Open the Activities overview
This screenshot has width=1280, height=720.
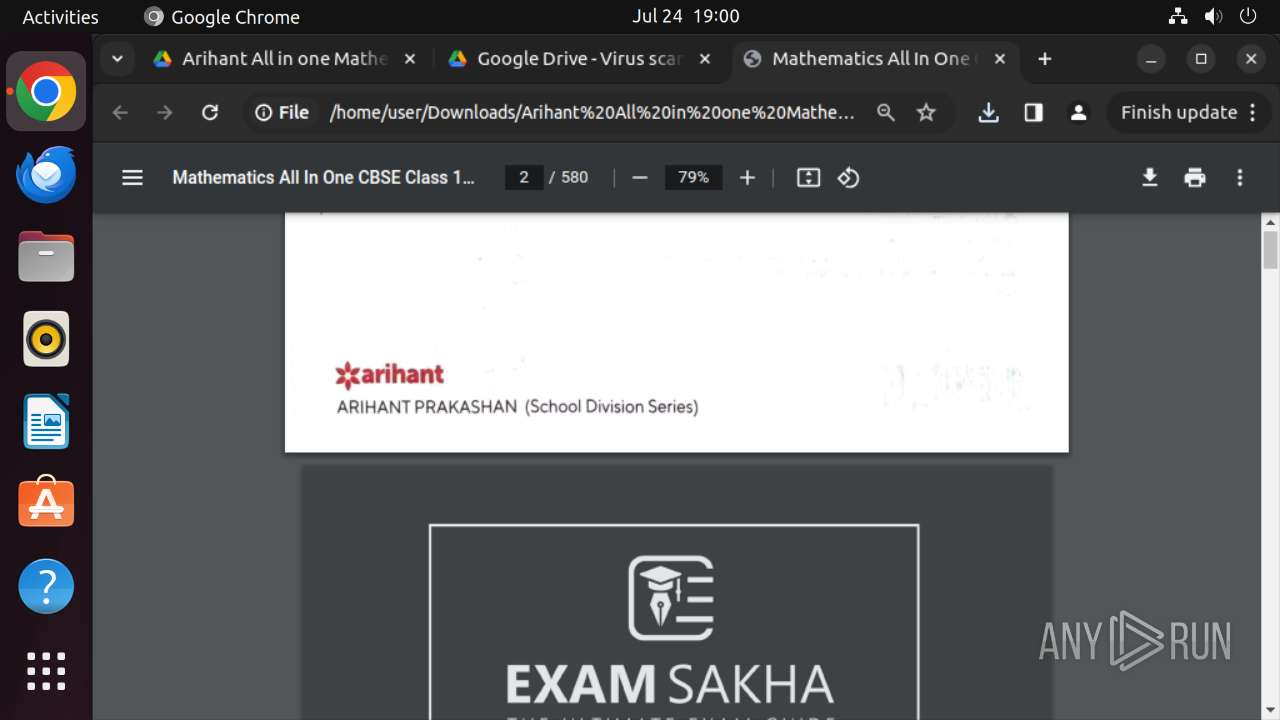click(x=60, y=17)
